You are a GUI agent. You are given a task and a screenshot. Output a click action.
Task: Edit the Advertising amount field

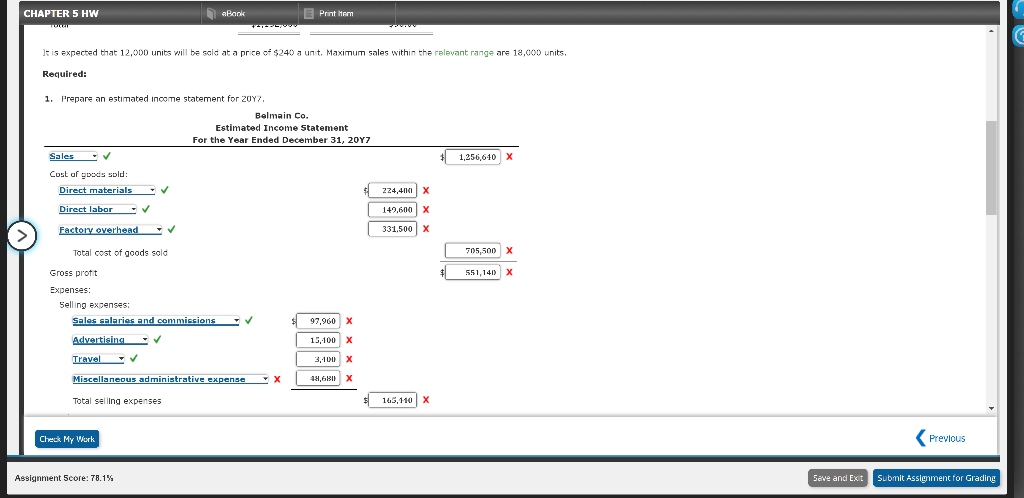[x=319, y=340]
